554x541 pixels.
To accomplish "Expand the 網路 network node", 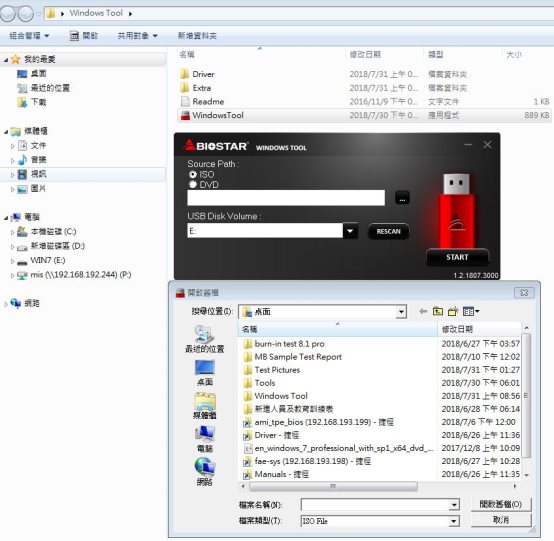I will click(6, 304).
